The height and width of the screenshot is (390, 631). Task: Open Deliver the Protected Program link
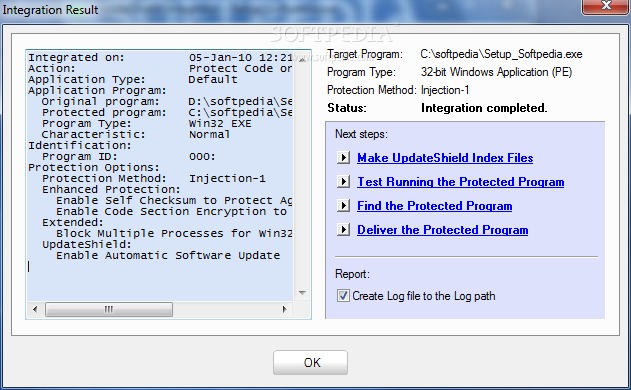(x=443, y=230)
